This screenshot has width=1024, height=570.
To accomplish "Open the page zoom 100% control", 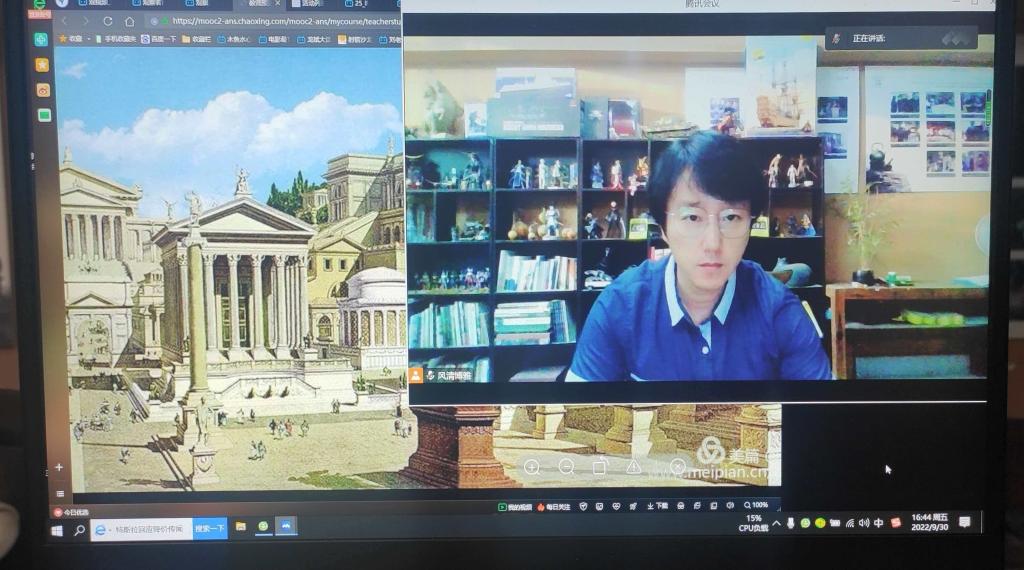I will [x=756, y=505].
